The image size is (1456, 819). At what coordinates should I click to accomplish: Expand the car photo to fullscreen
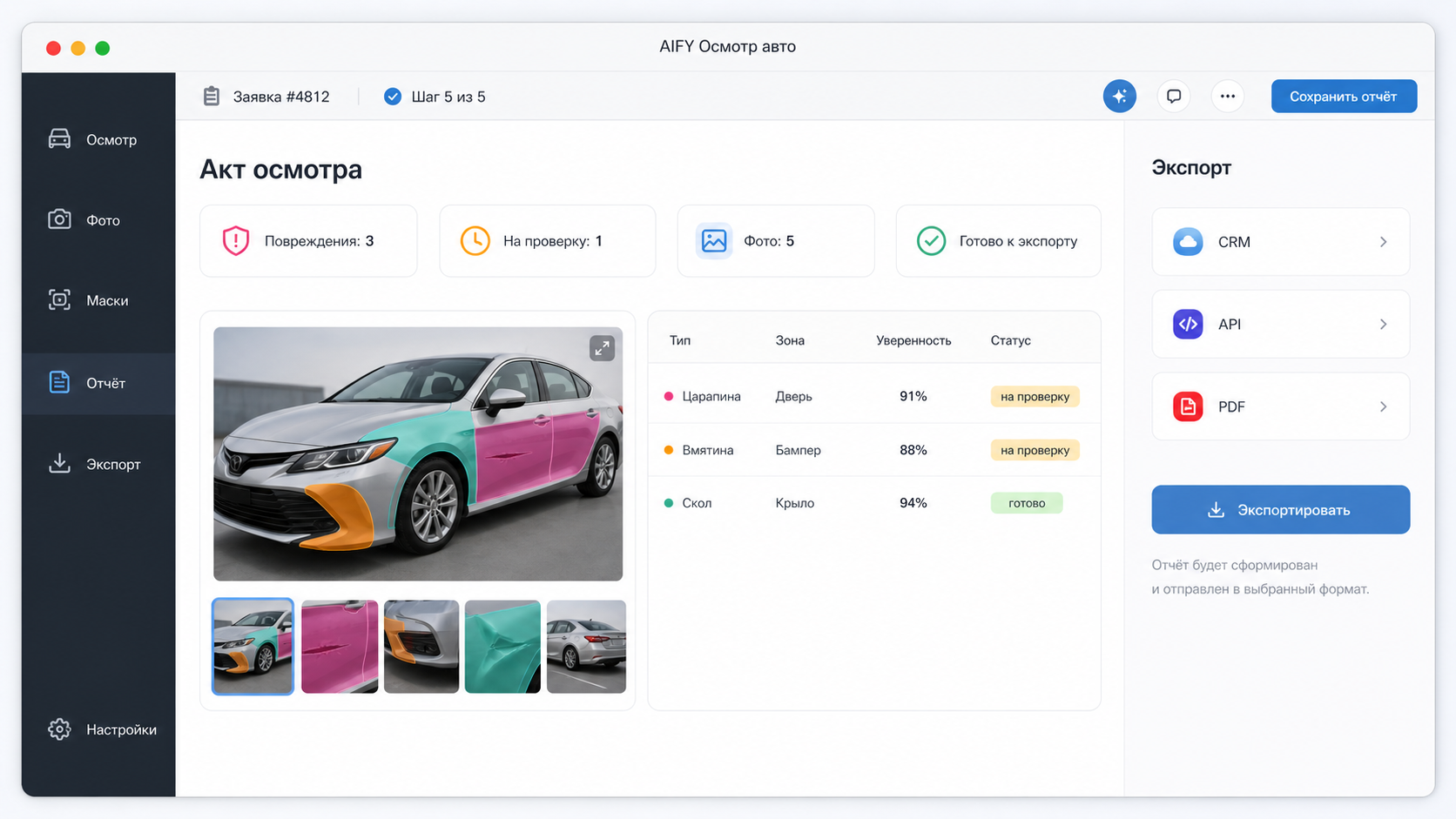(602, 348)
